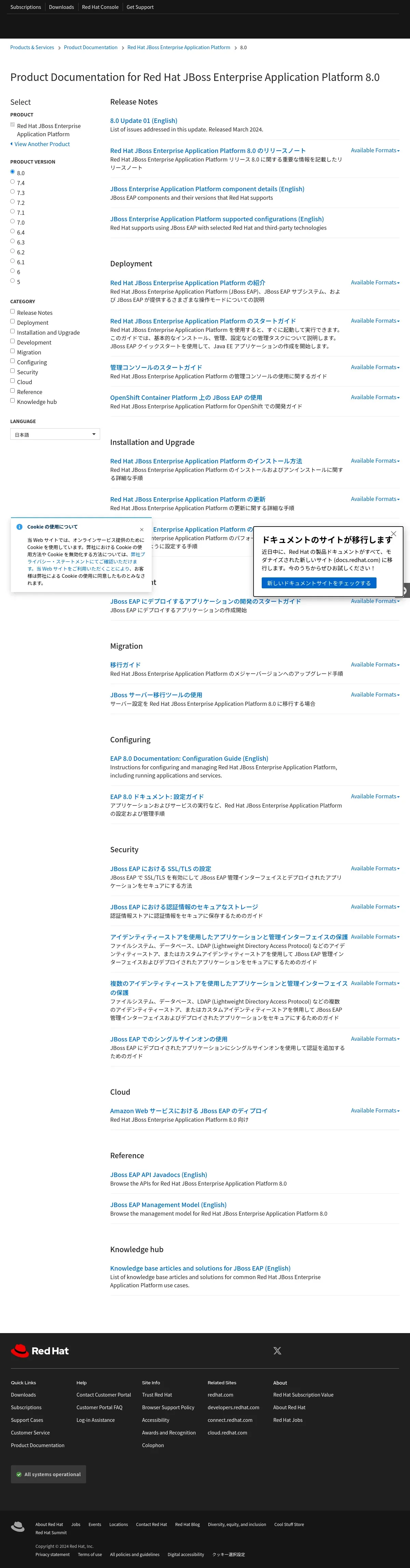
Task: Go to Product Documentation breadcrumb
Action: 91,47
